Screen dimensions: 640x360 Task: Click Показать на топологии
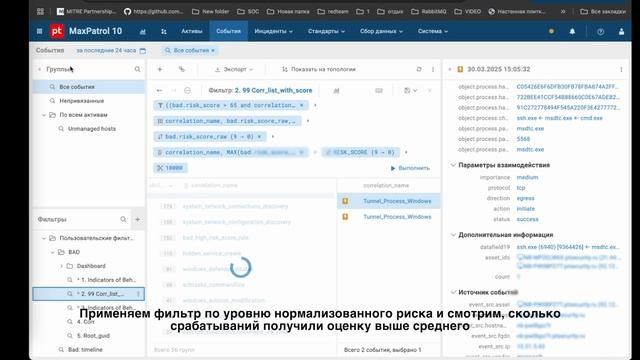click(x=319, y=69)
